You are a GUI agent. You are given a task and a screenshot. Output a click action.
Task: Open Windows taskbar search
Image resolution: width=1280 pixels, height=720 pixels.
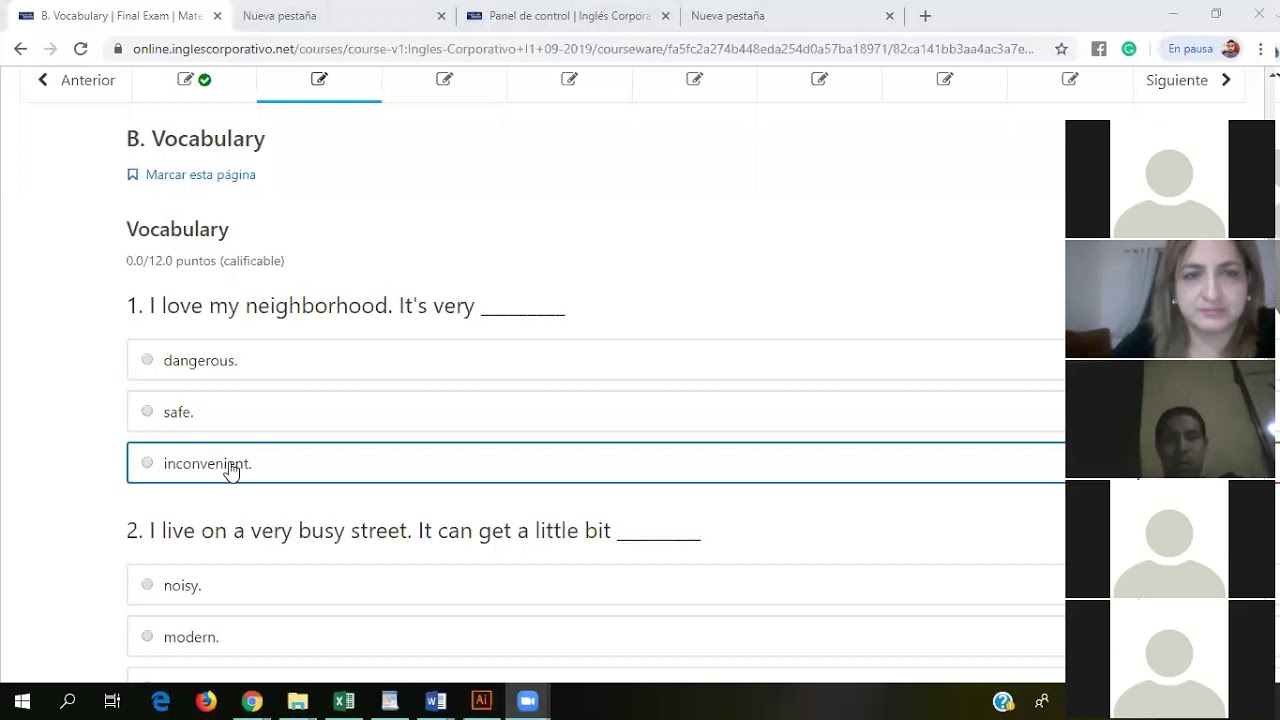click(x=68, y=701)
